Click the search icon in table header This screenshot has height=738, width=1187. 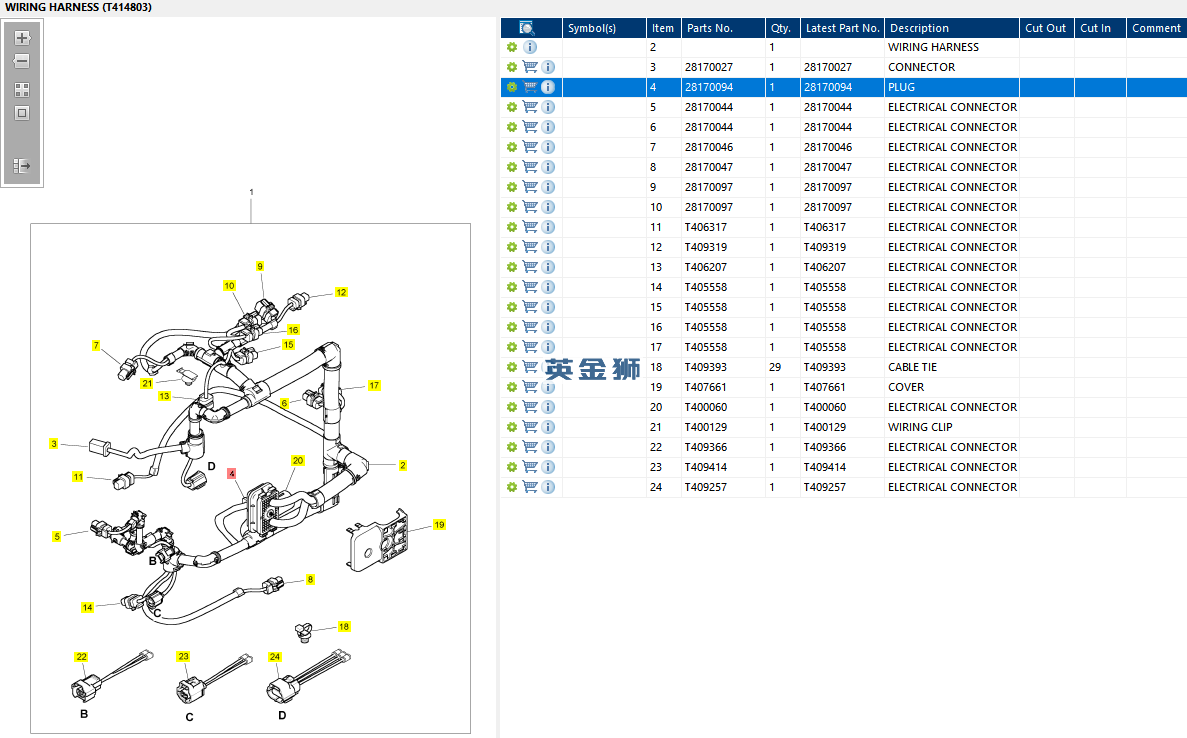click(527, 28)
